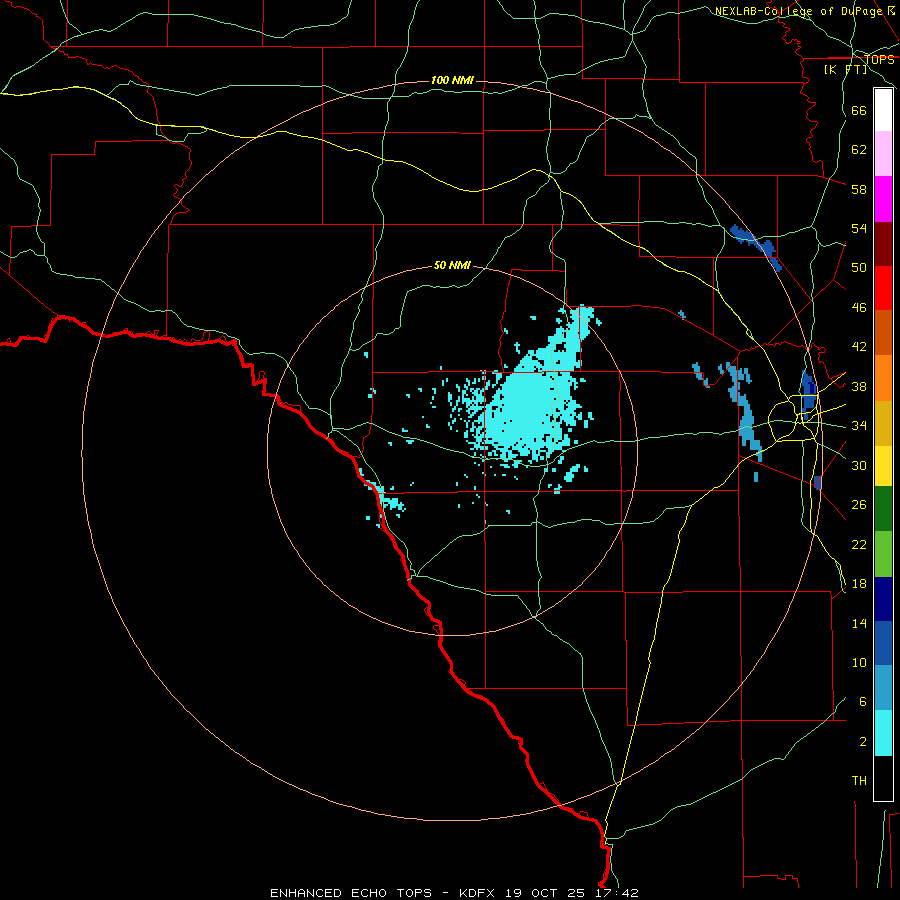Click the legend value 30
This screenshot has height=900, width=900.
point(859,465)
